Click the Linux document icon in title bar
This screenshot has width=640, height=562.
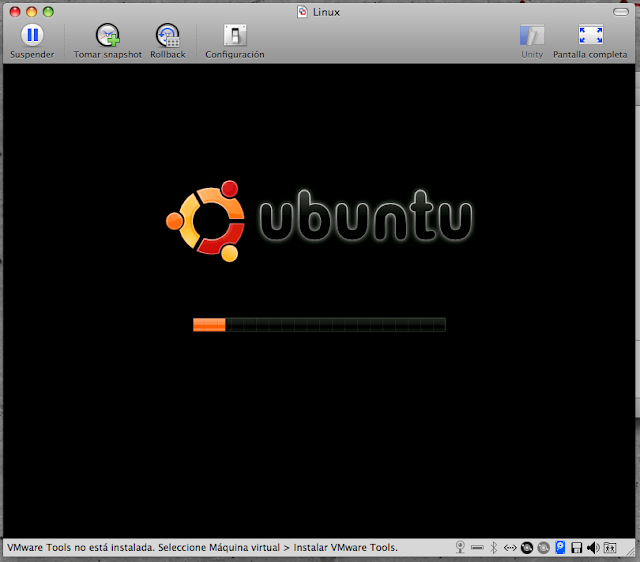(302, 12)
